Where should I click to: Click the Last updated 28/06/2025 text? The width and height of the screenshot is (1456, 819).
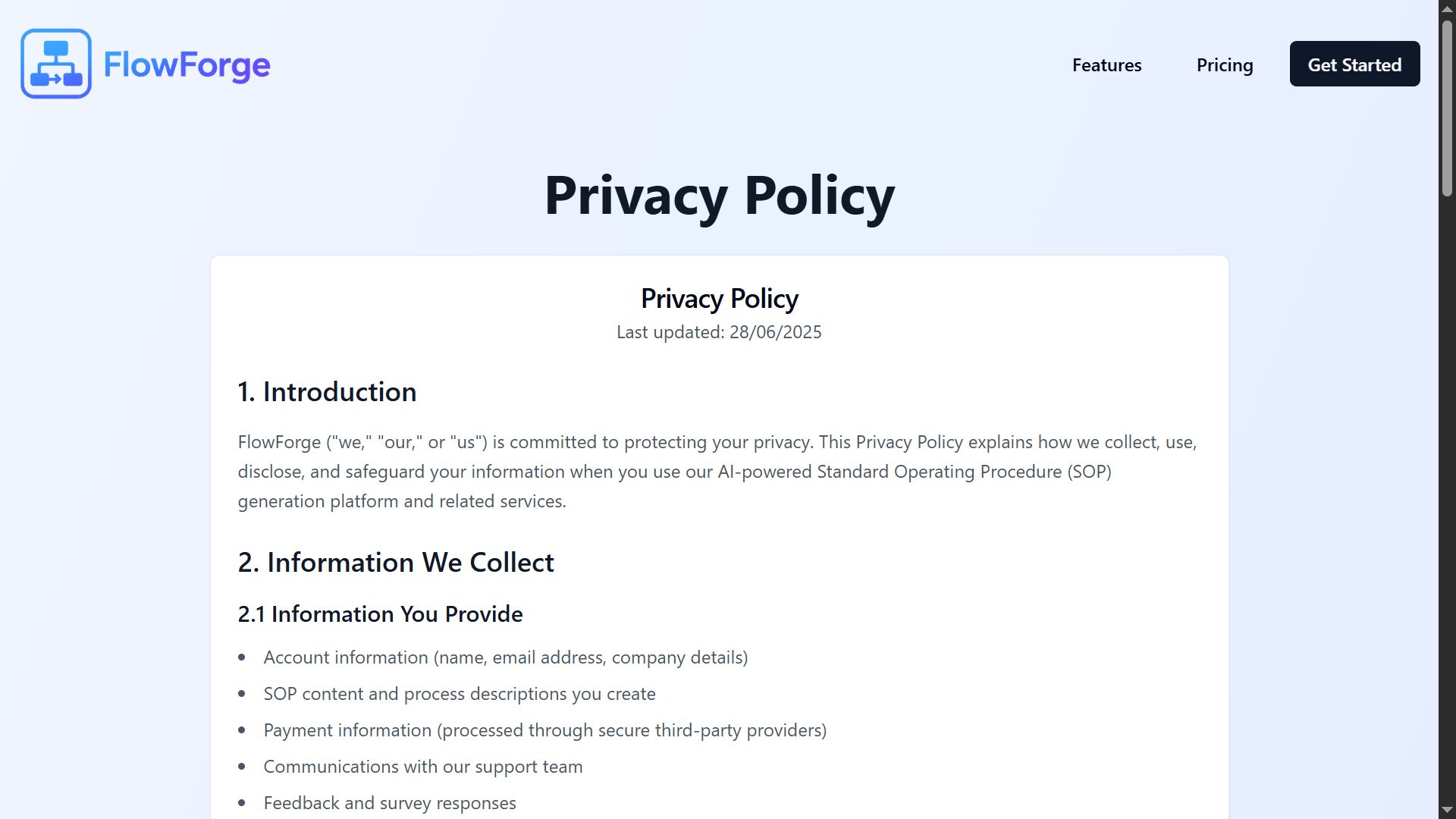coord(719,332)
